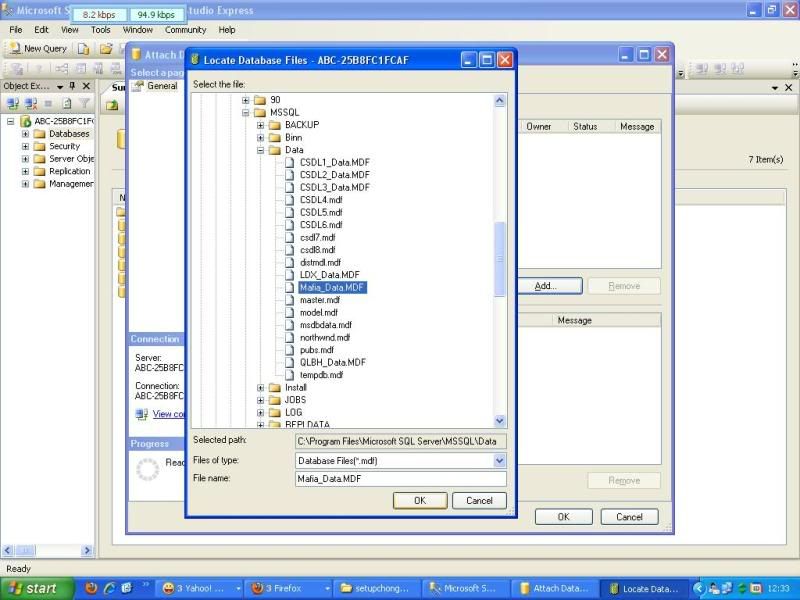The image size is (800, 600).
Task: Click file tree scrollbar down arrow
Action: pos(499,421)
